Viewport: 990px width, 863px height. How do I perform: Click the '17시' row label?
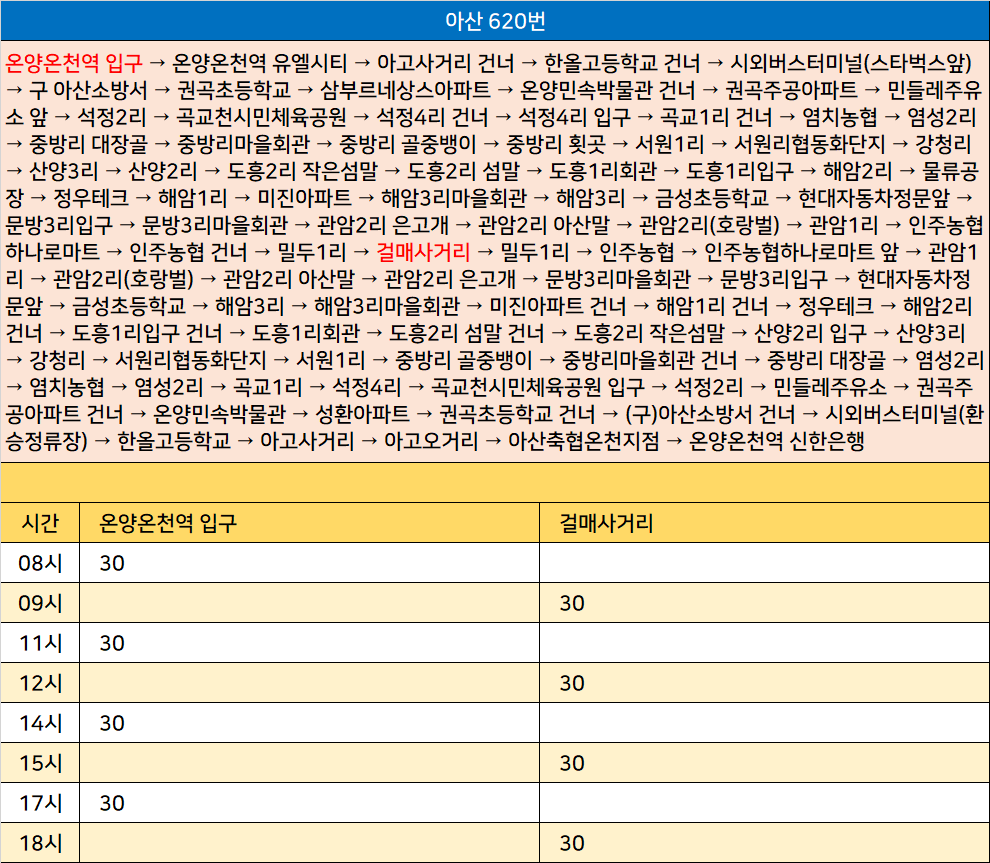click(40, 803)
